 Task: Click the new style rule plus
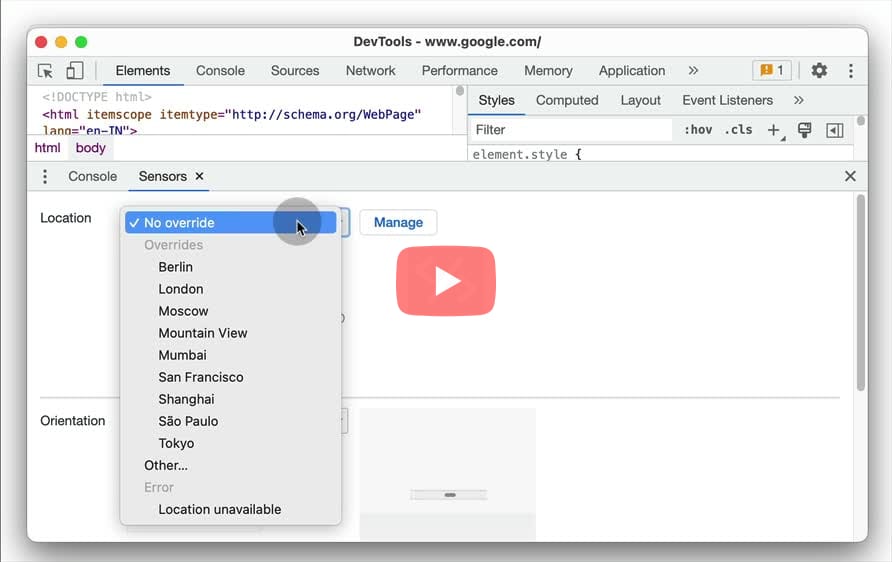click(x=774, y=130)
